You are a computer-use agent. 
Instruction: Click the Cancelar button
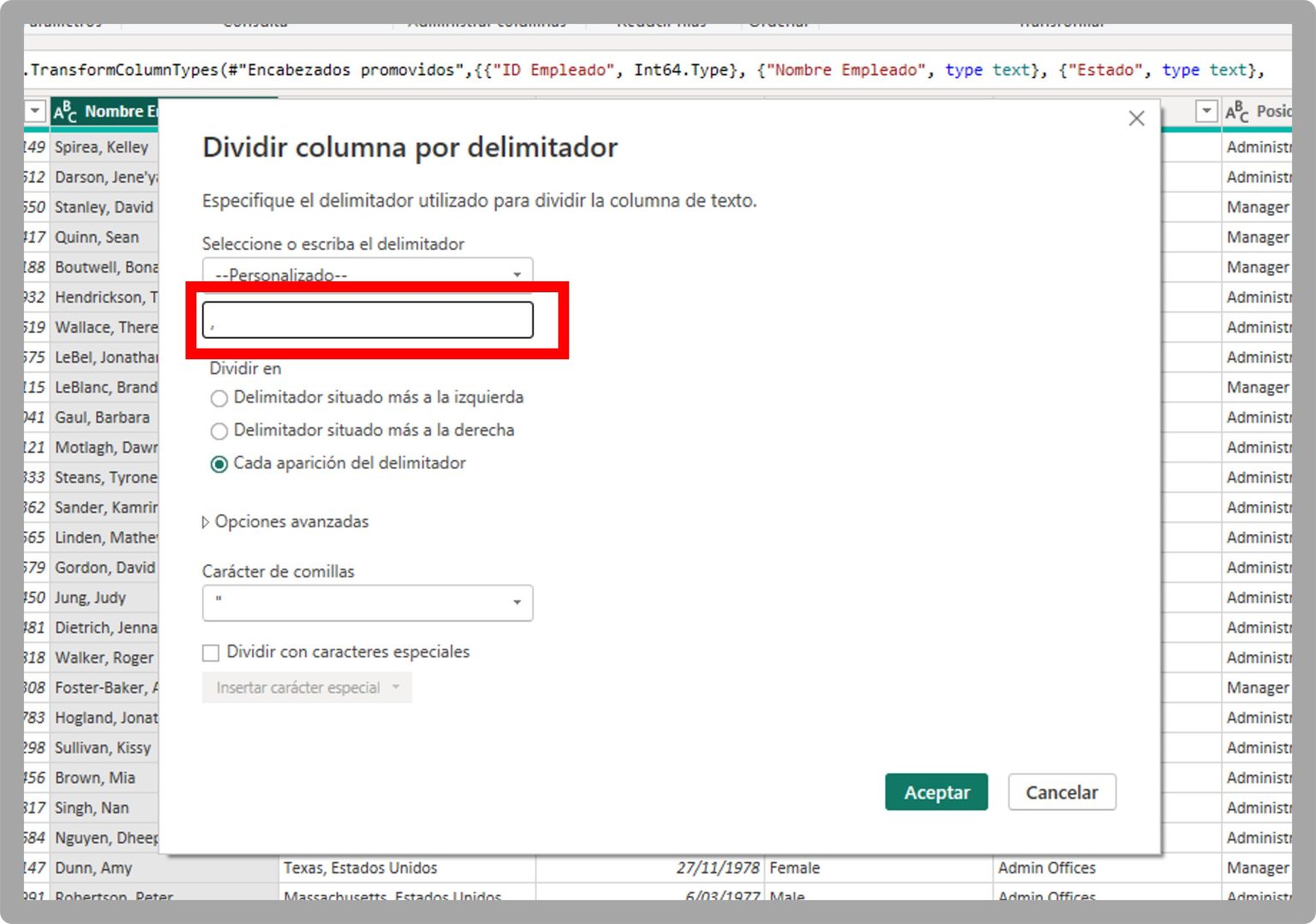click(1062, 792)
